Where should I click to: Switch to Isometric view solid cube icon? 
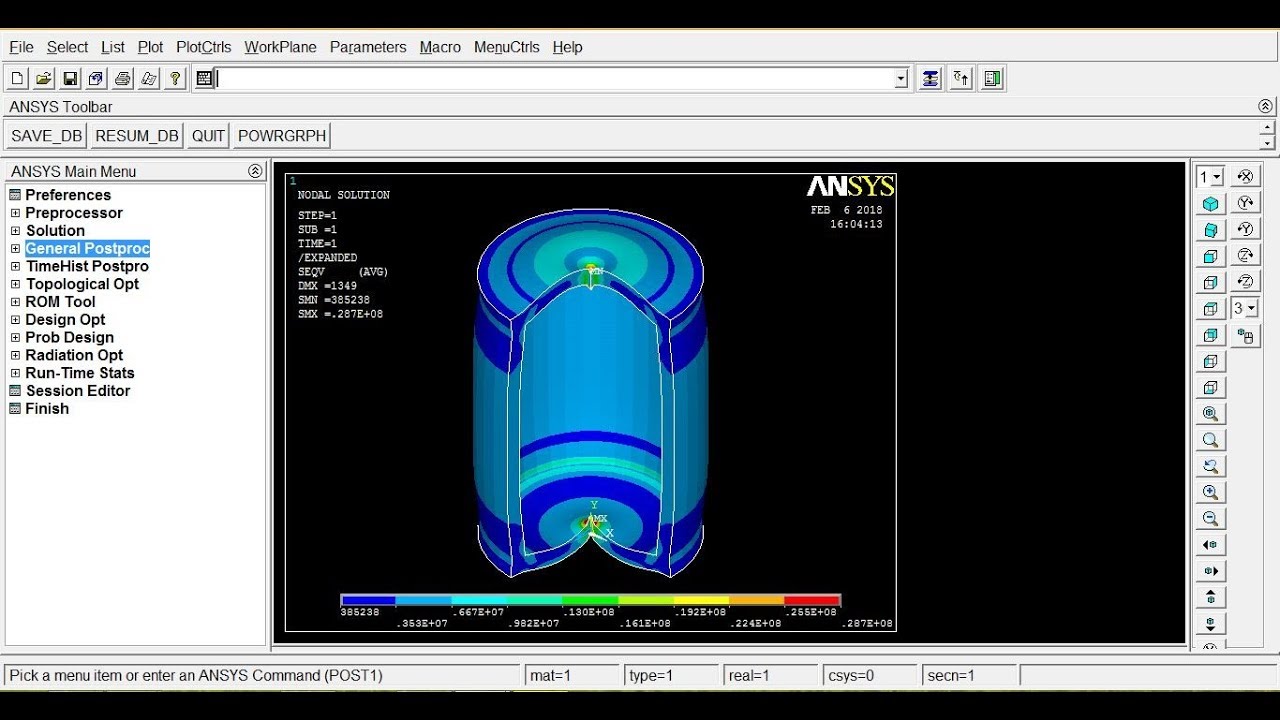1211,204
